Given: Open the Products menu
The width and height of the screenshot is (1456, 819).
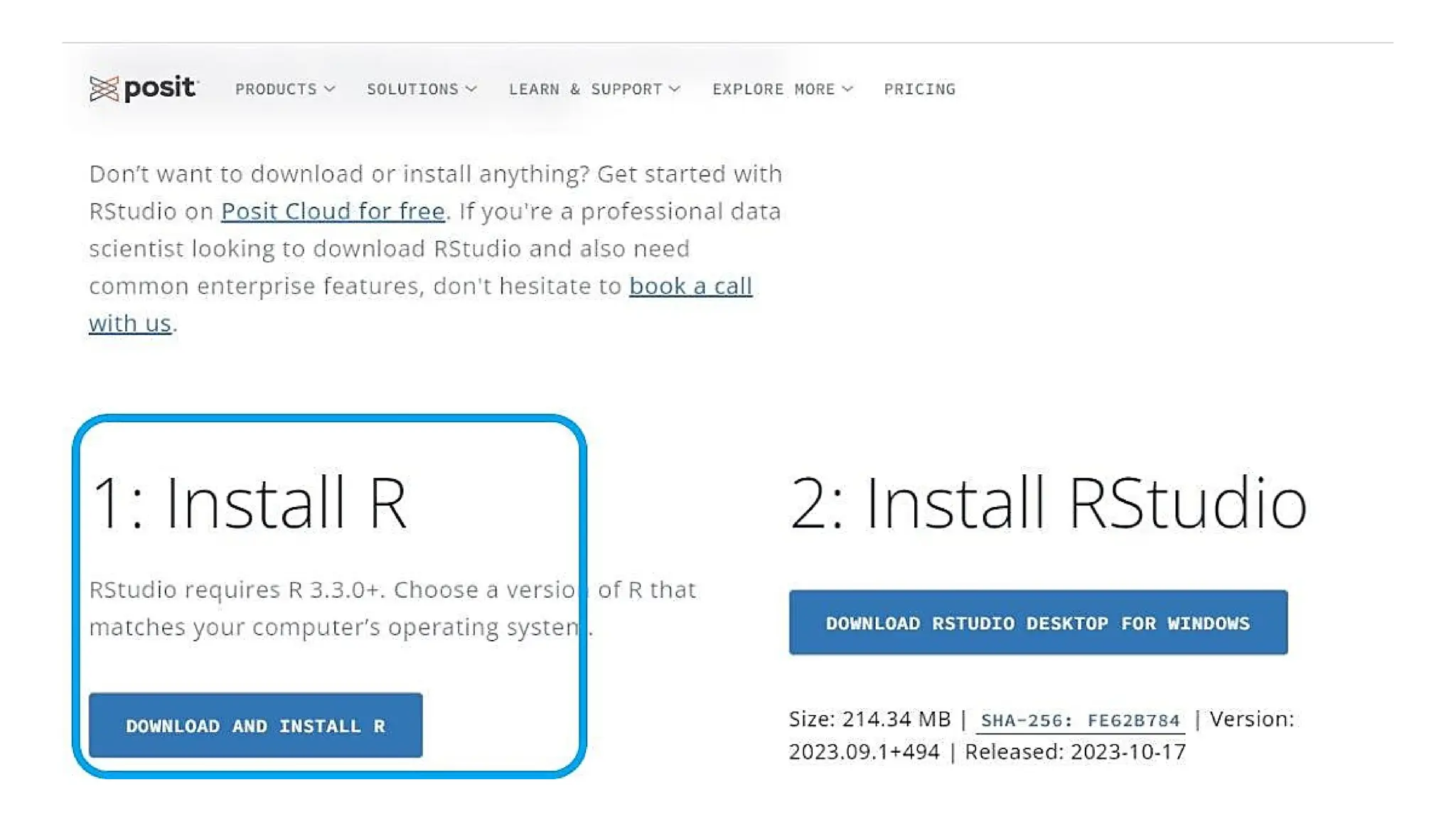Looking at the screenshot, I should click(276, 89).
